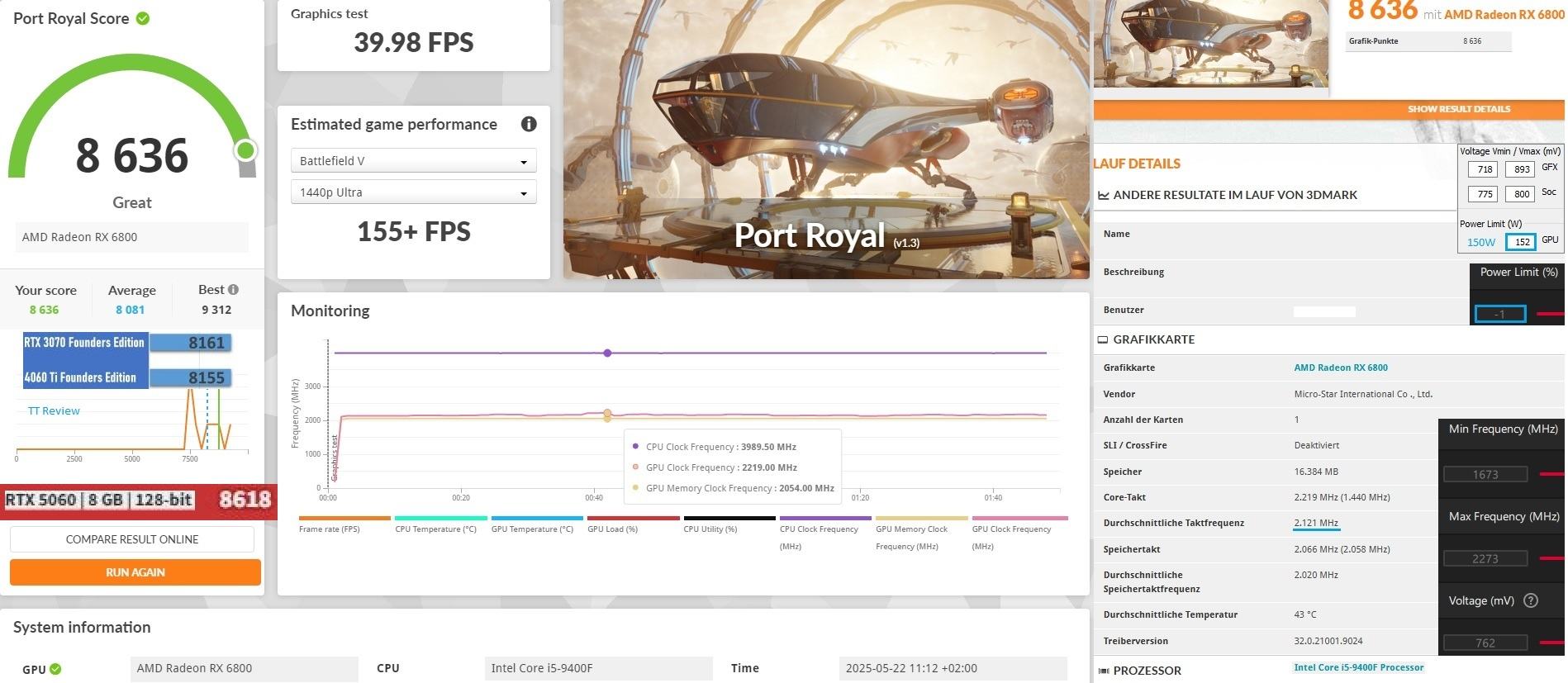Open the AMD Radeon RX 6800 Grafikkarte link

point(1340,368)
